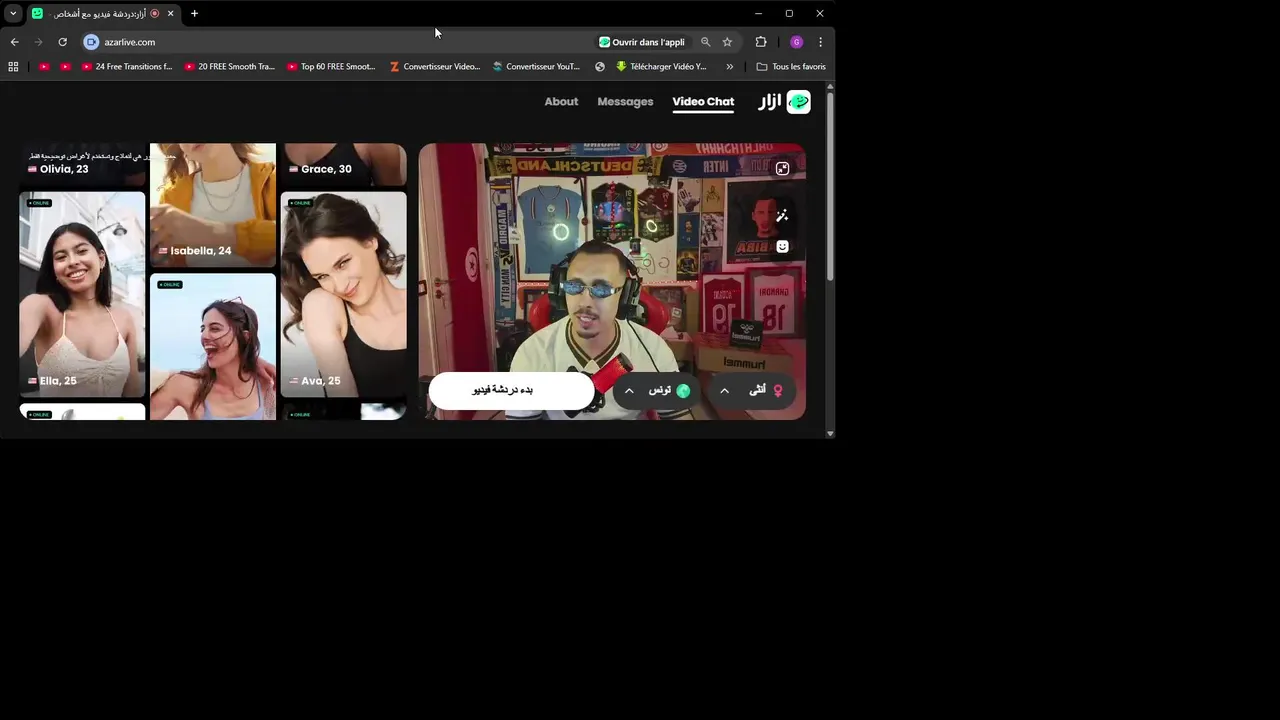Open a new browser tab
The image size is (1280, 720).
[194, 13]
